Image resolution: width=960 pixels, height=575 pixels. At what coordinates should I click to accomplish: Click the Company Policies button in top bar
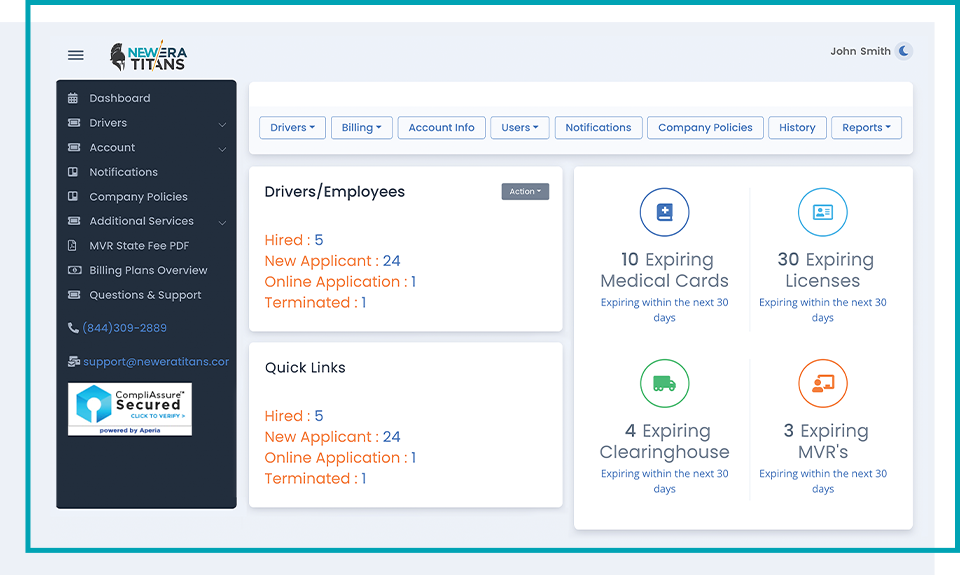pyautogui.click(x=705, y=127)
